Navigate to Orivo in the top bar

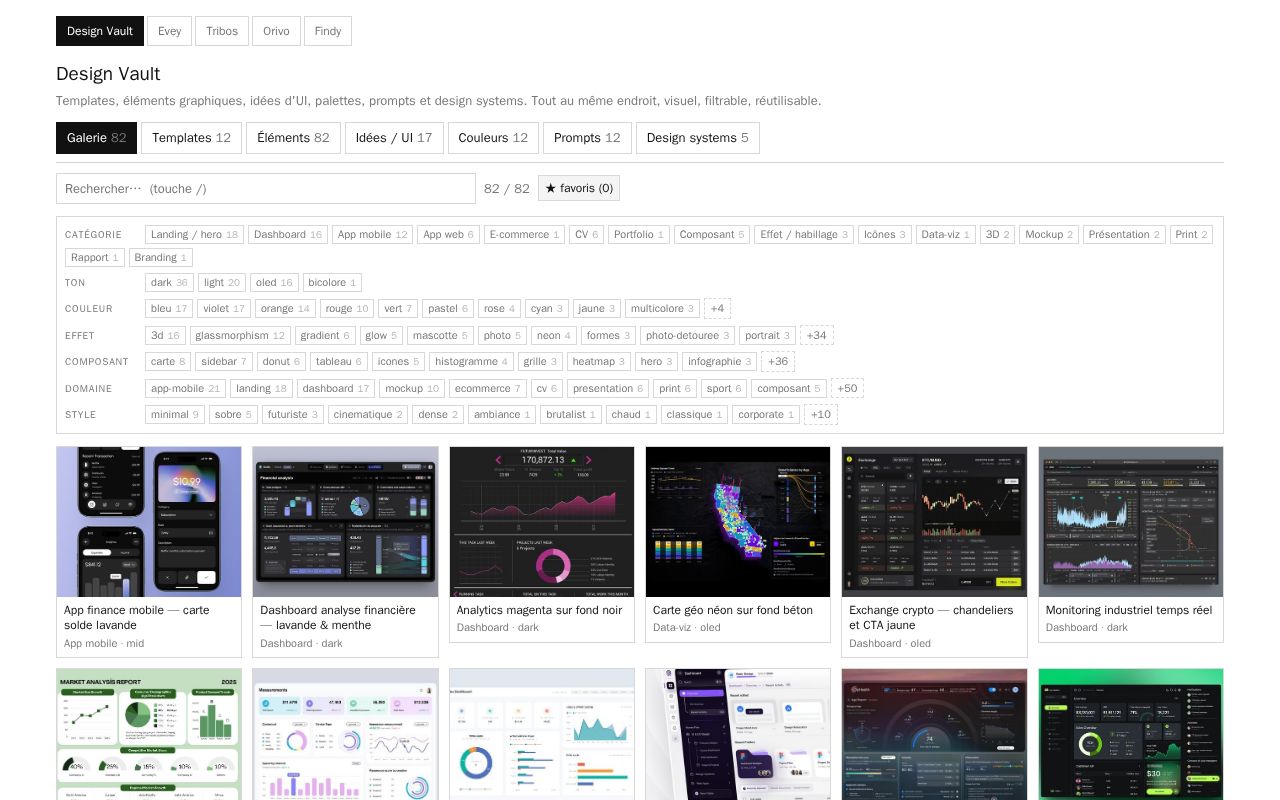[276, 31]
